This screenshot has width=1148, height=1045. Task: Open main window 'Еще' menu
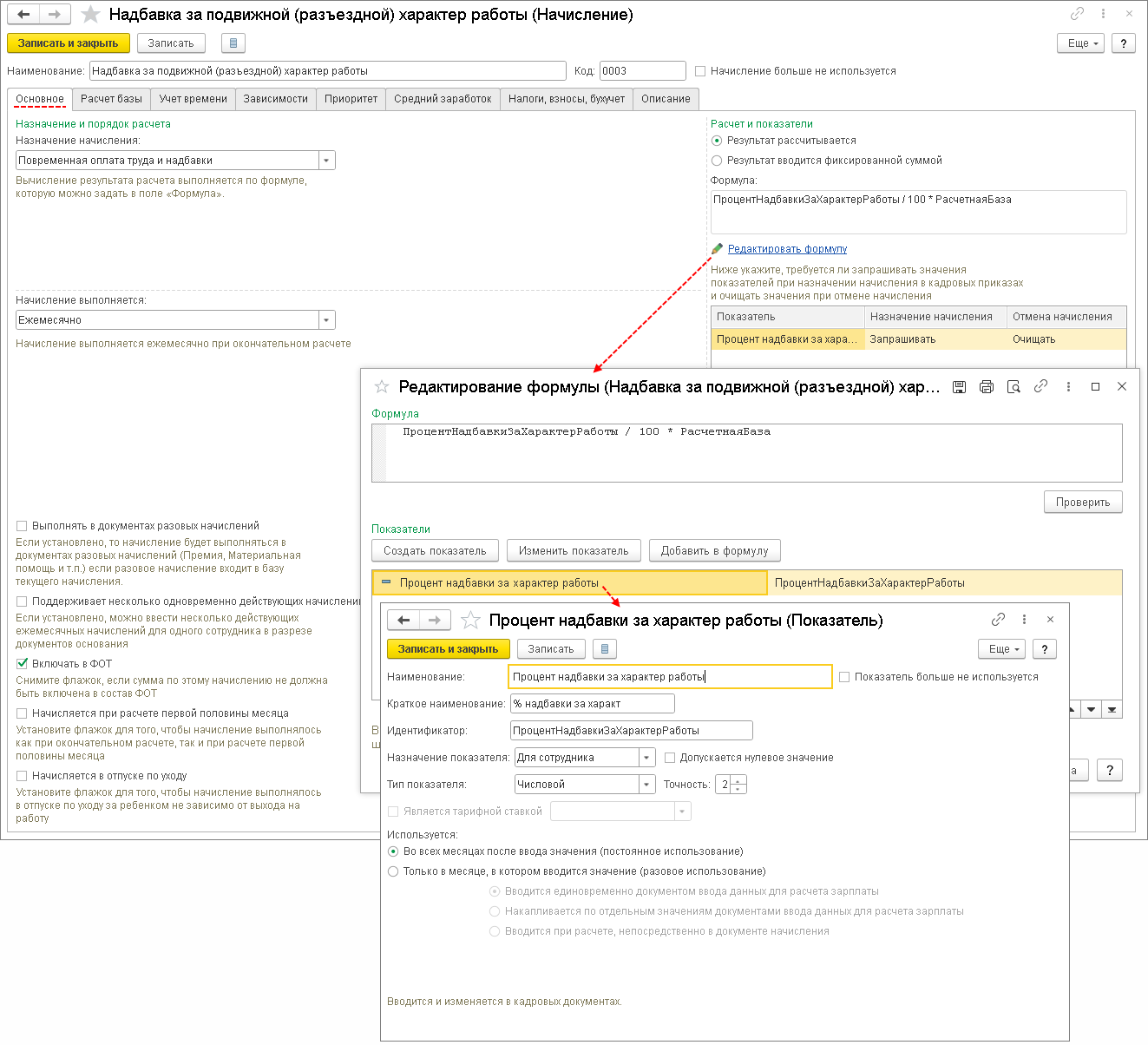[1080, 43]
